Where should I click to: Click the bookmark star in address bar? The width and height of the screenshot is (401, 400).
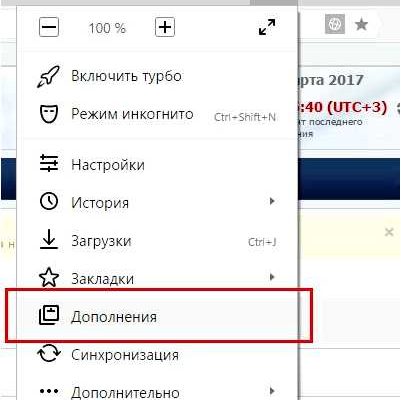pyautogui.click(x=361, y=24)
